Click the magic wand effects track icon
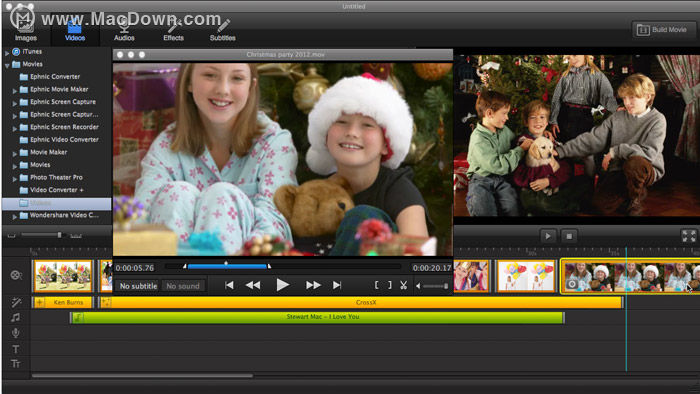700x394 pixels. (x=16, y=303)
